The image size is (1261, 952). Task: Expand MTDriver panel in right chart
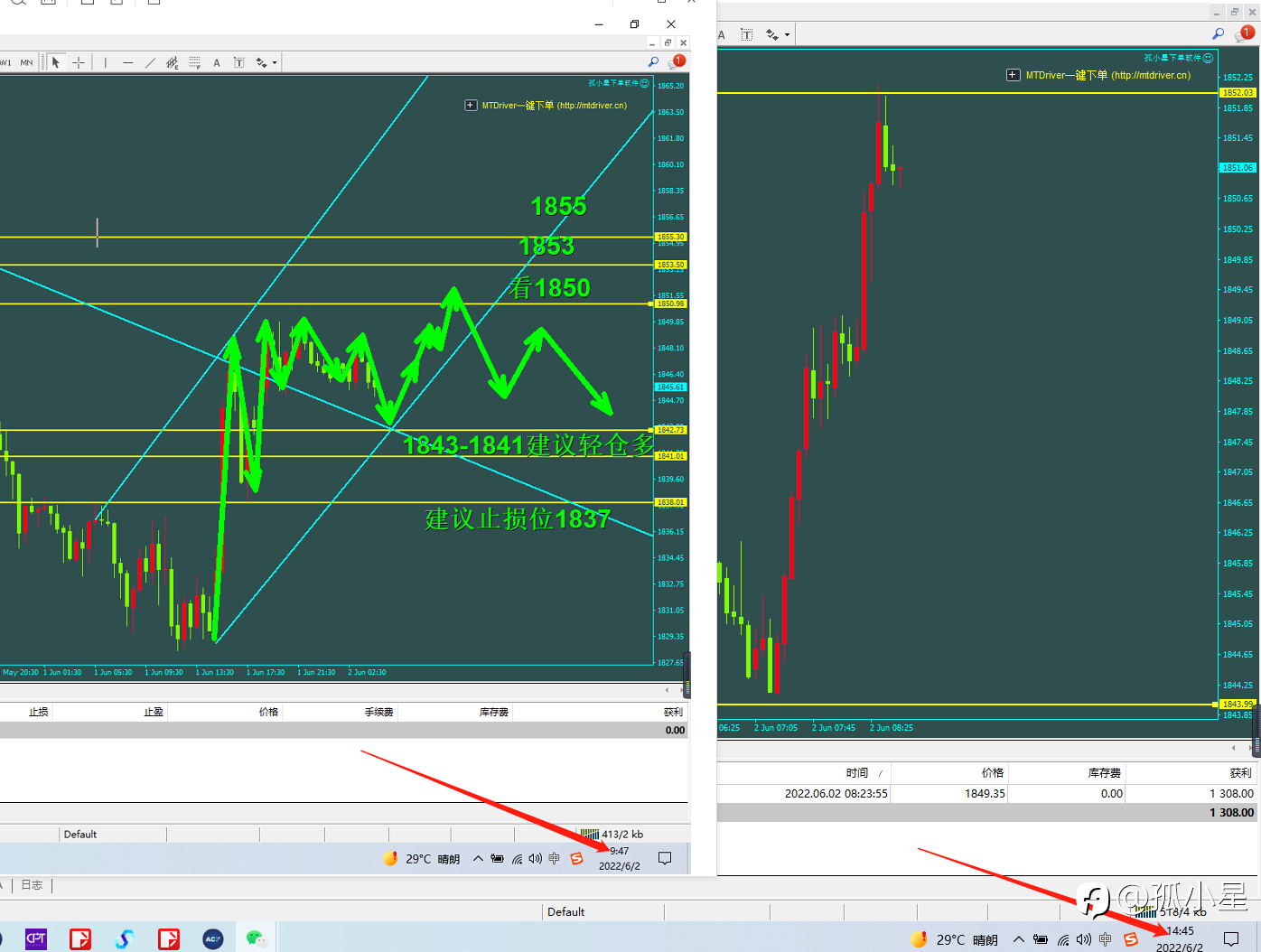click(x=1013, y=75)
